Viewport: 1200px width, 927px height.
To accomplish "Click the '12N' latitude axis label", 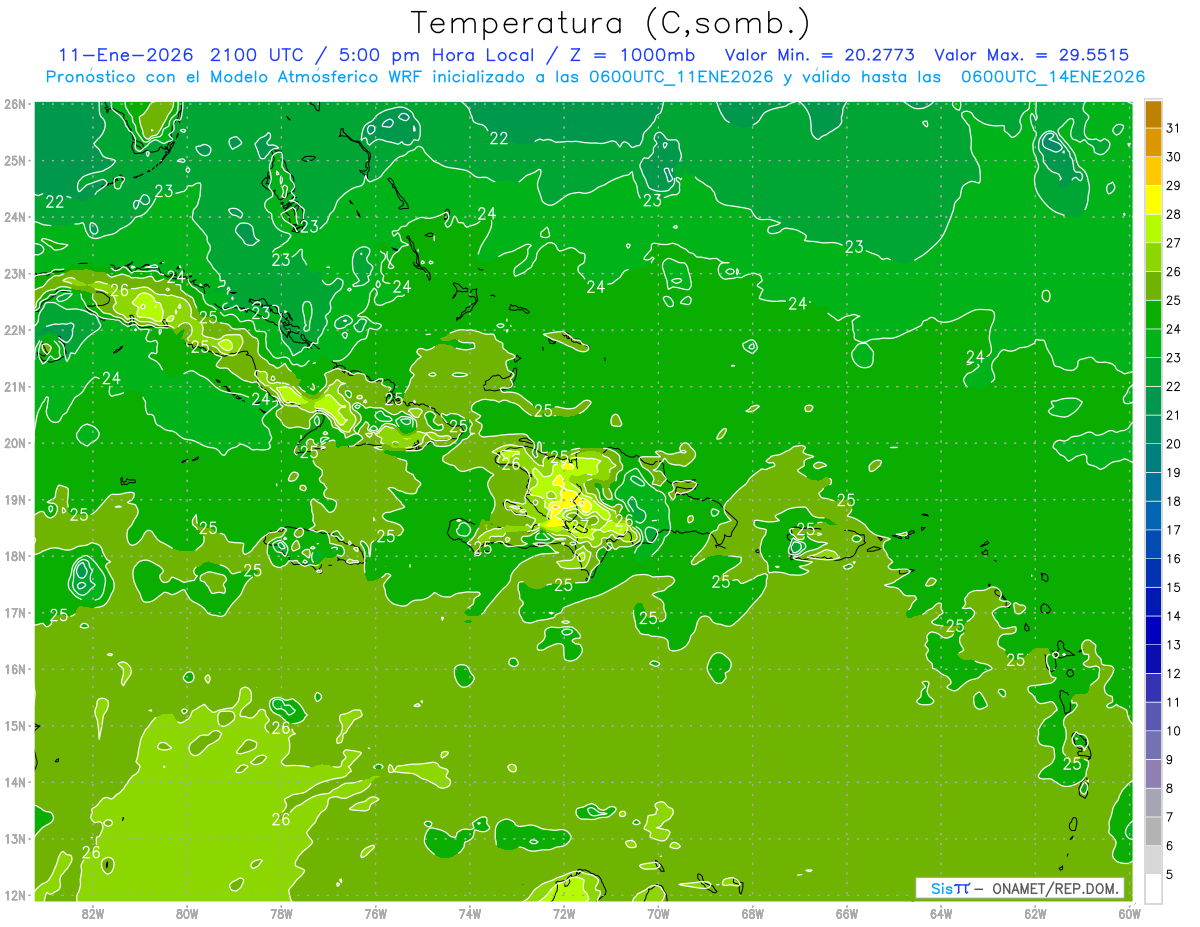I will pyautogui.click(x=15, y=895).
